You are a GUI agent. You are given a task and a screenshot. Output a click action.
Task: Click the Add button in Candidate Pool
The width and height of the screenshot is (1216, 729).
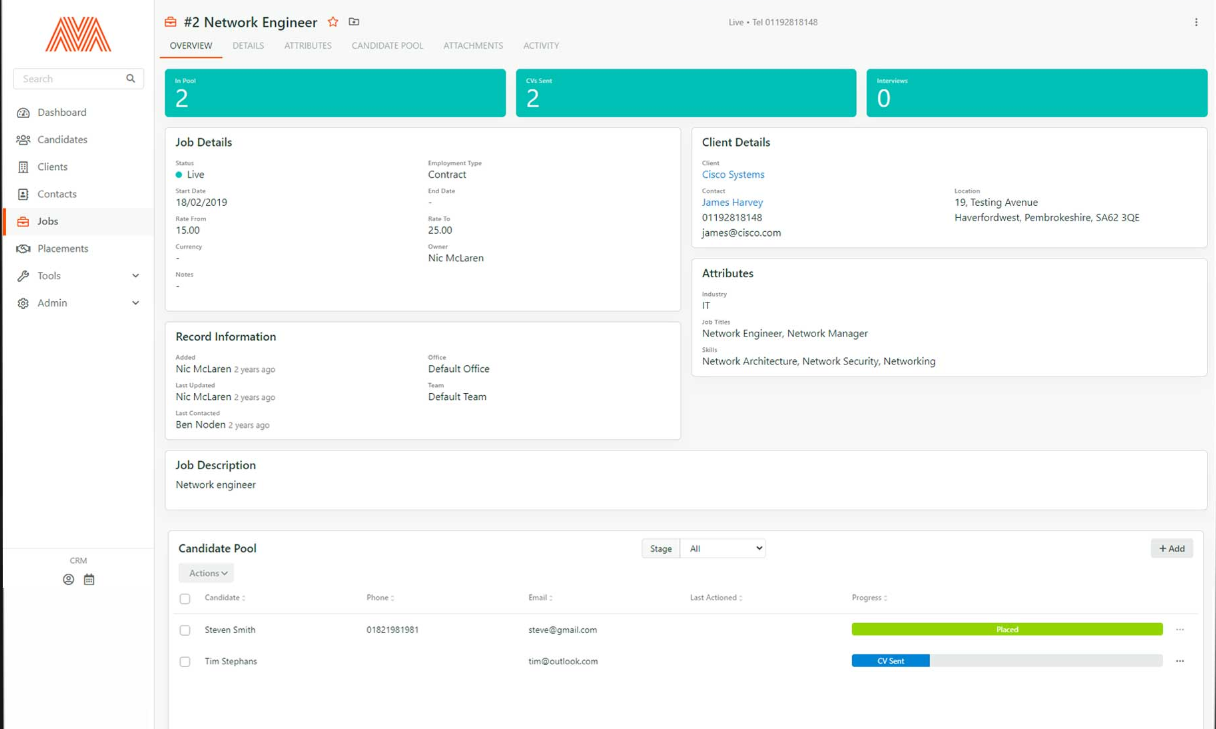click(1171, 548)
